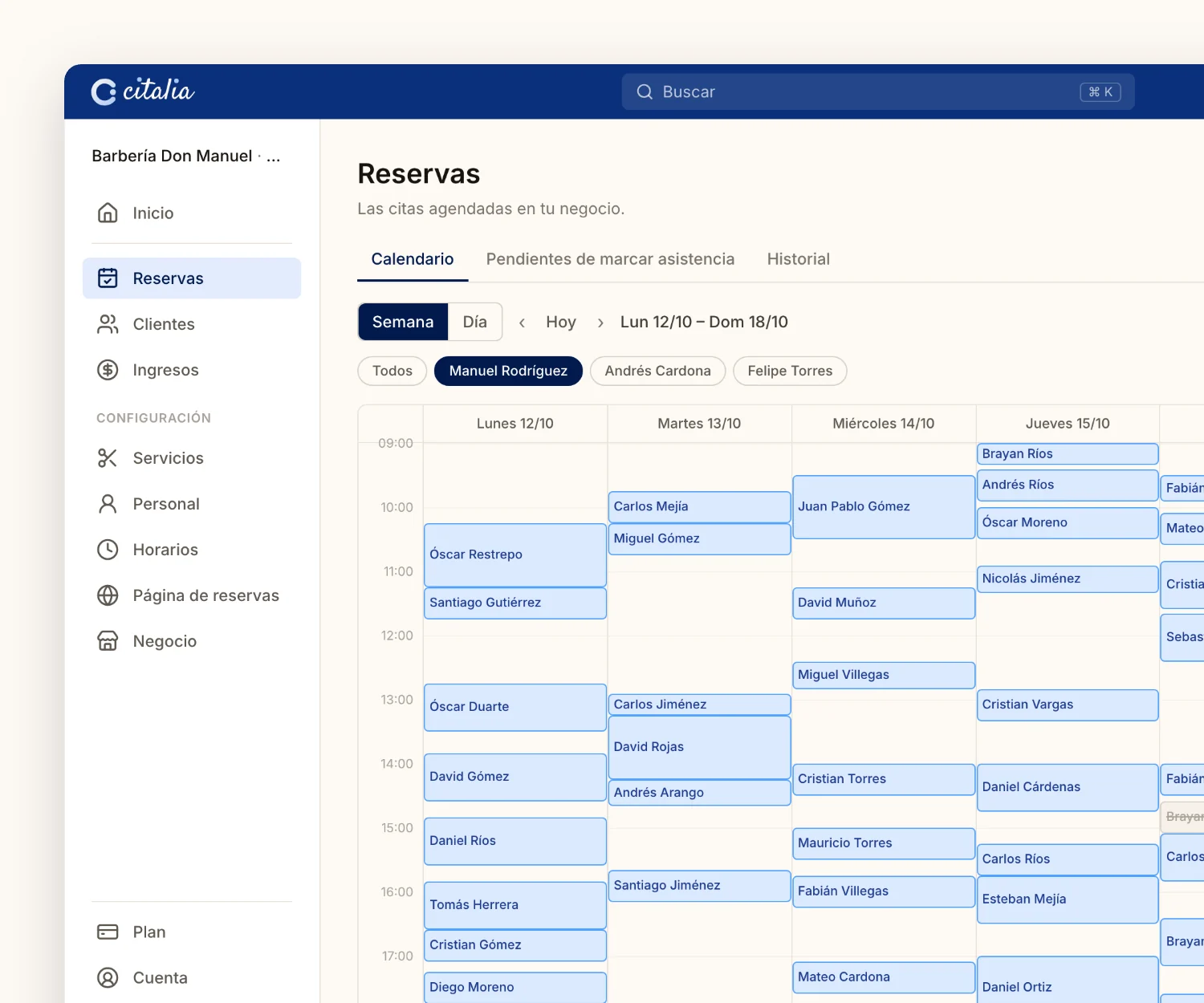Click the Horarios clock icon

(x=108, y=550)
